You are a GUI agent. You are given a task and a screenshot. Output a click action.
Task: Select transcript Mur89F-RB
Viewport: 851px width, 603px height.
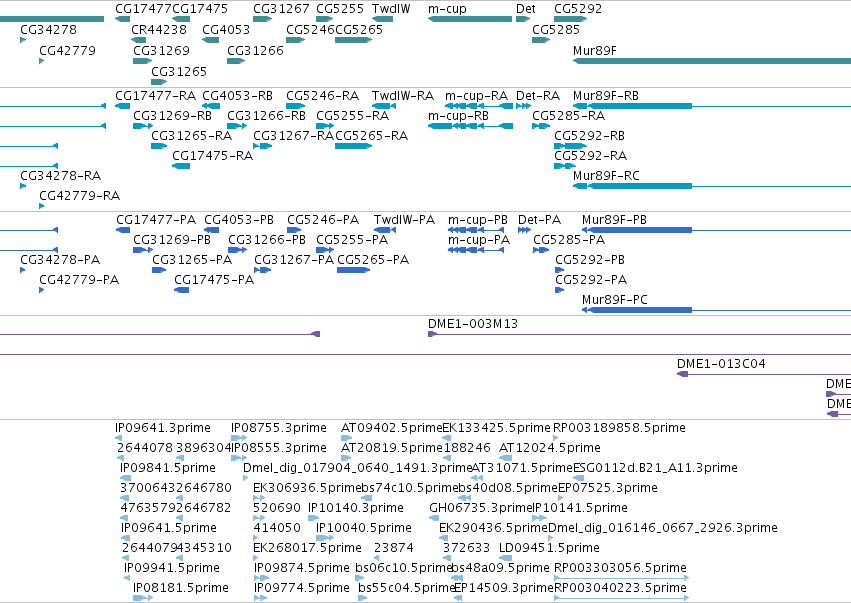[x=606, y=96]
